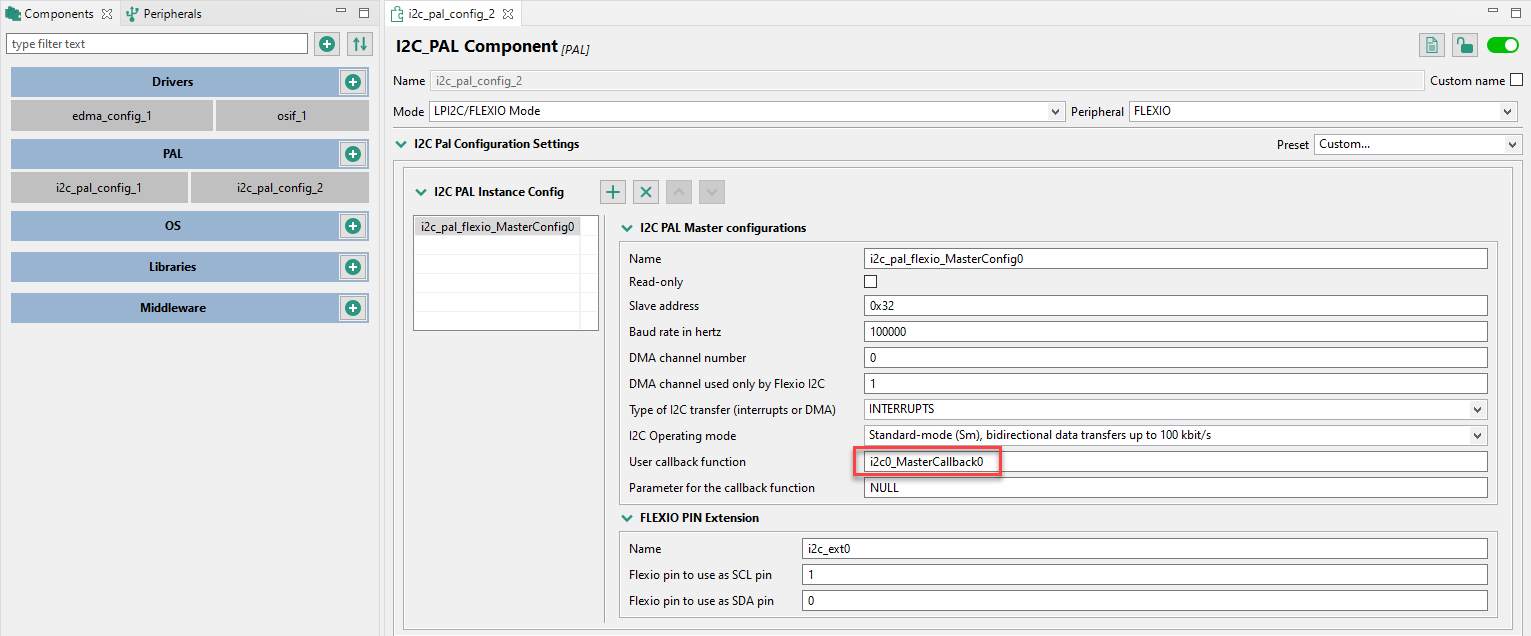Screen dimensions: 1531x636
Task: Click the Flexio SDA pin field
Action: [1146, 601]
